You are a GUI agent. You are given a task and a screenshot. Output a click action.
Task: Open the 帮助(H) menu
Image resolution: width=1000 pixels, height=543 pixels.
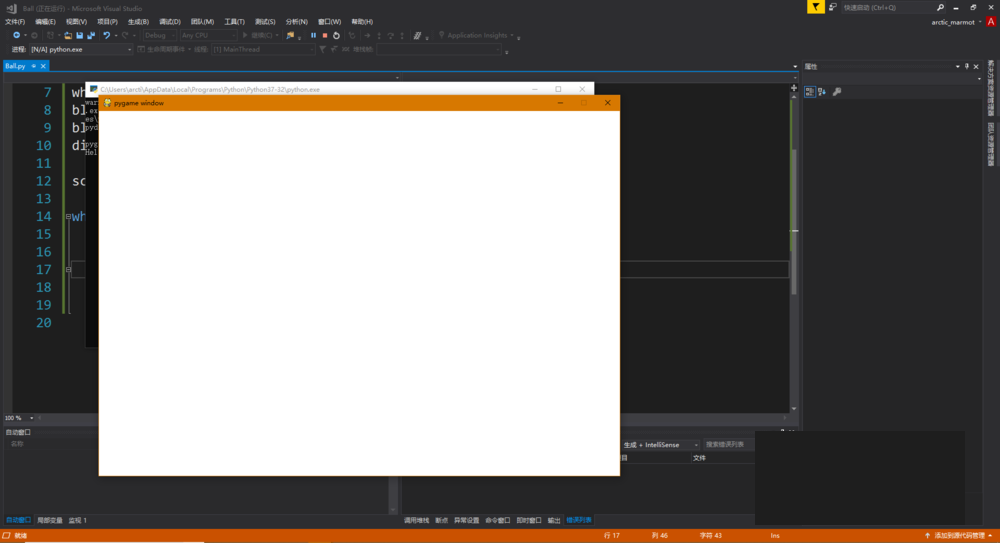pyautogui.click(x=362, y=22)
